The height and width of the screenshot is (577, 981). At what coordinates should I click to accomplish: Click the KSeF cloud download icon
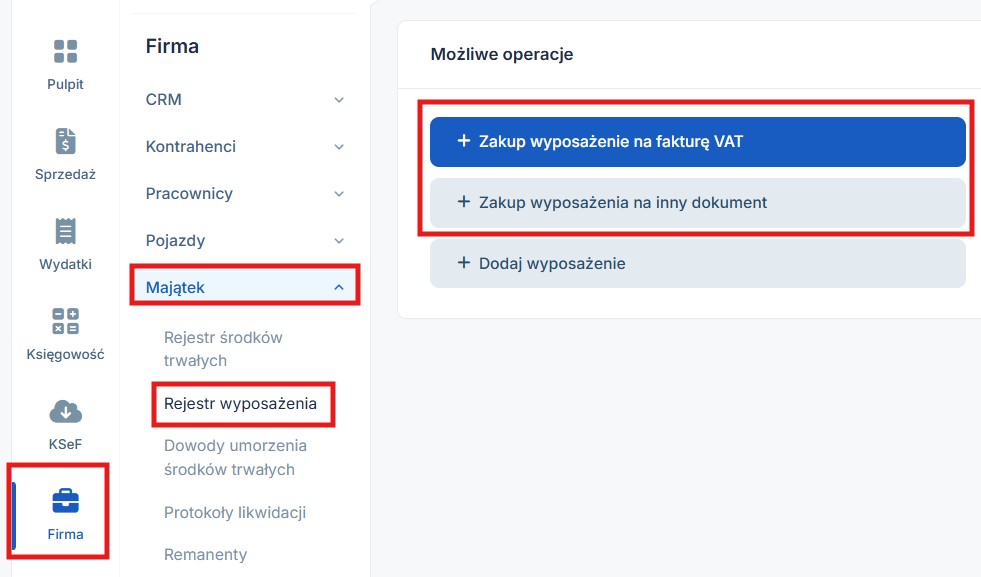coord(65,411)
